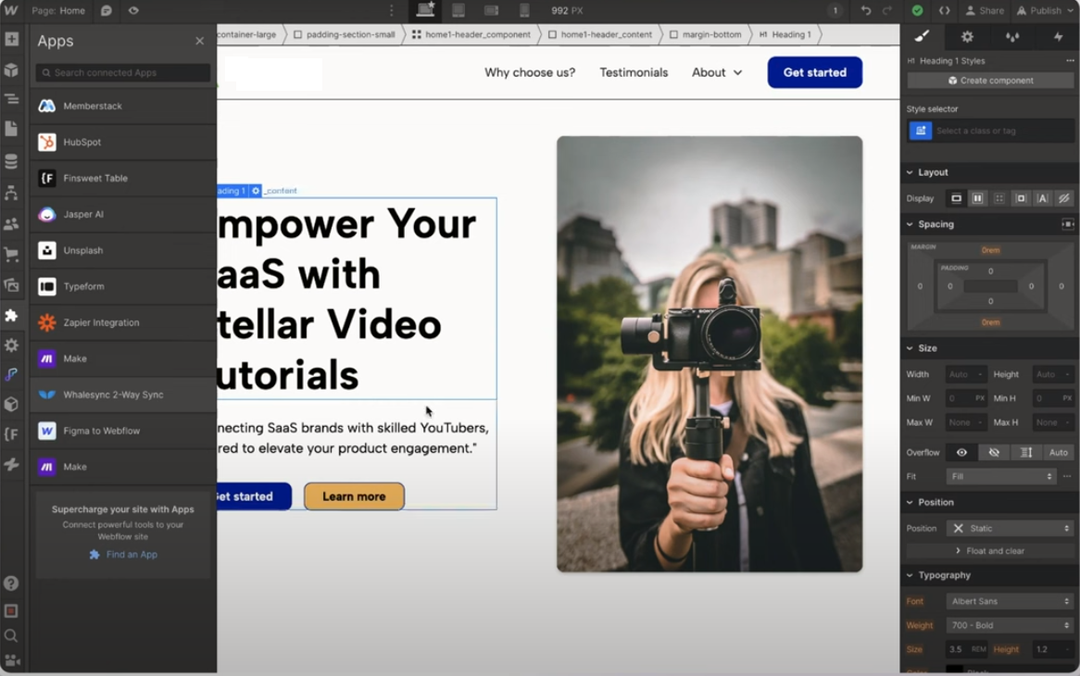Open the Pages panel icon
The height and width of the screenshot is (676, 1080).
[12, 129]
